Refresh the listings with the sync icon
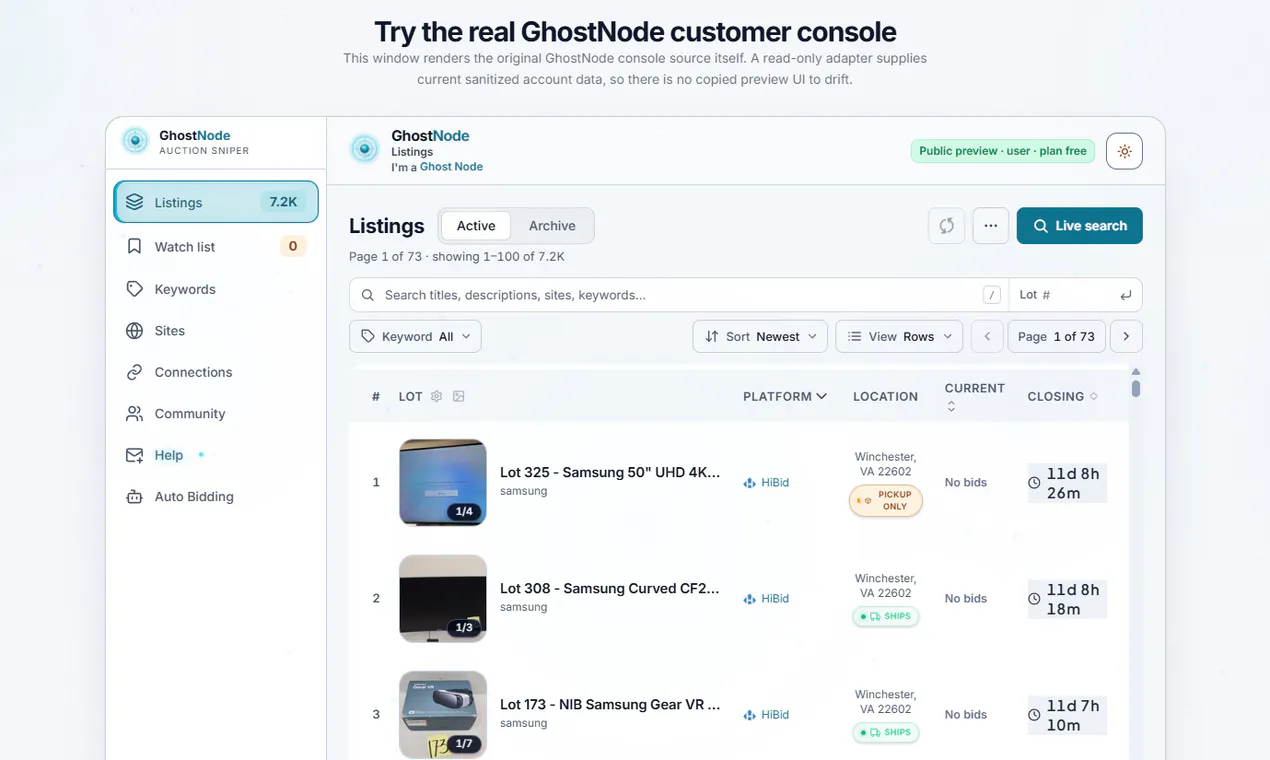 [x=946, y=225]
